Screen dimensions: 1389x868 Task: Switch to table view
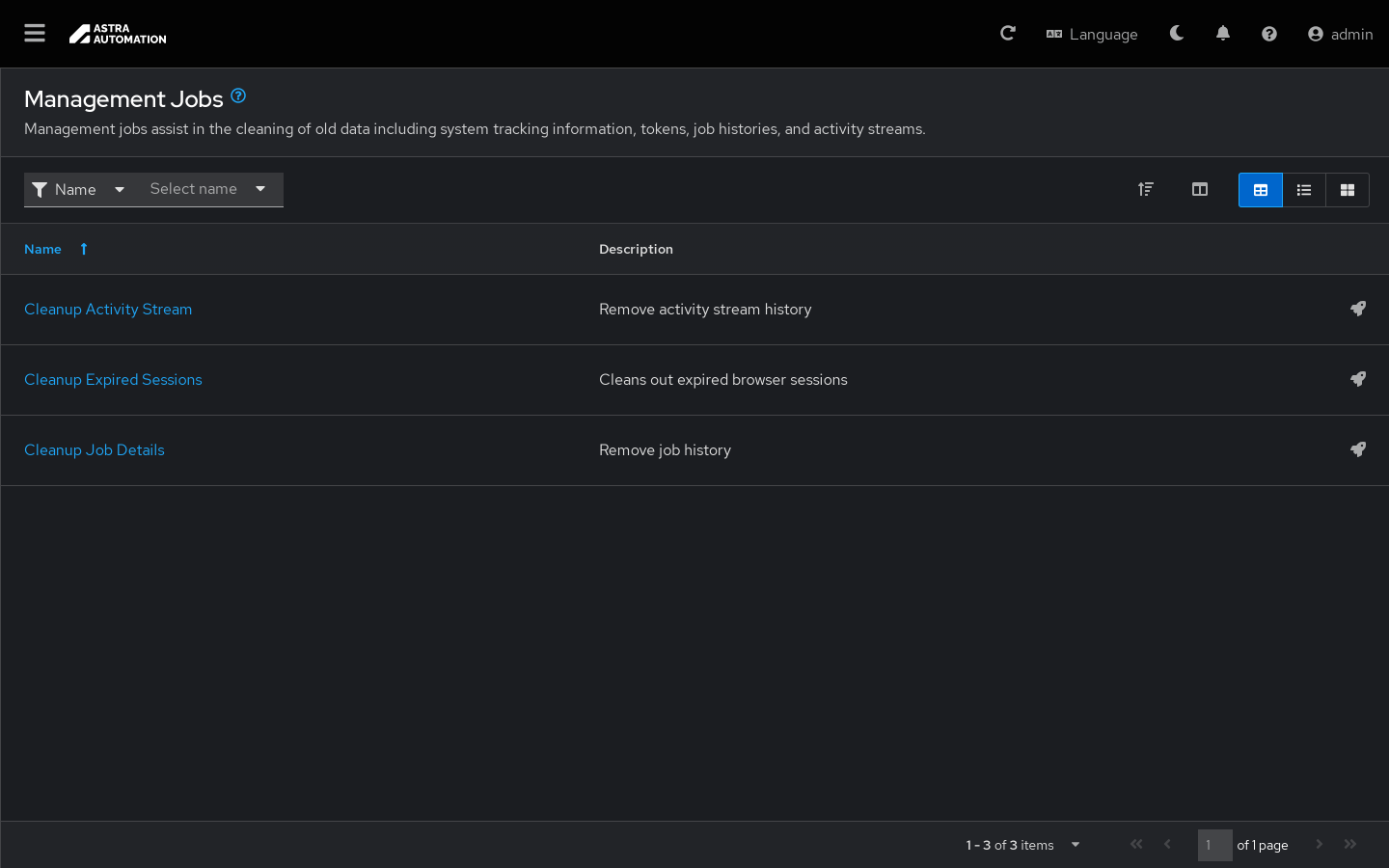click(1261, 190)
